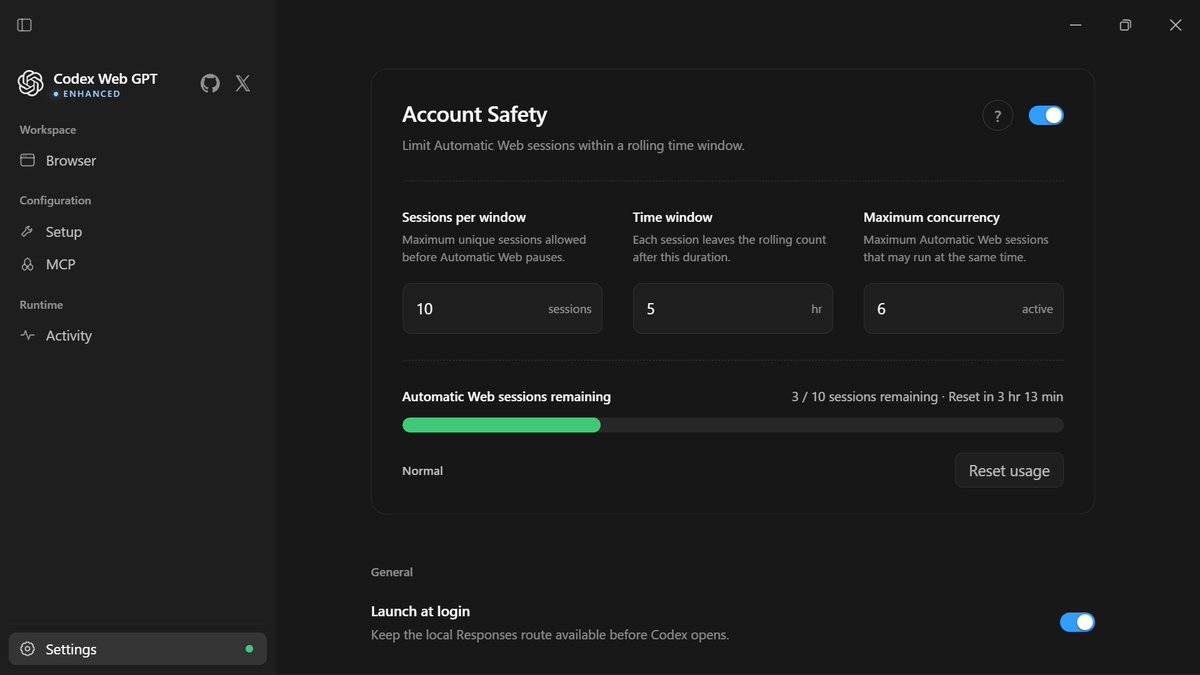Close the application window

[1175, 25]
